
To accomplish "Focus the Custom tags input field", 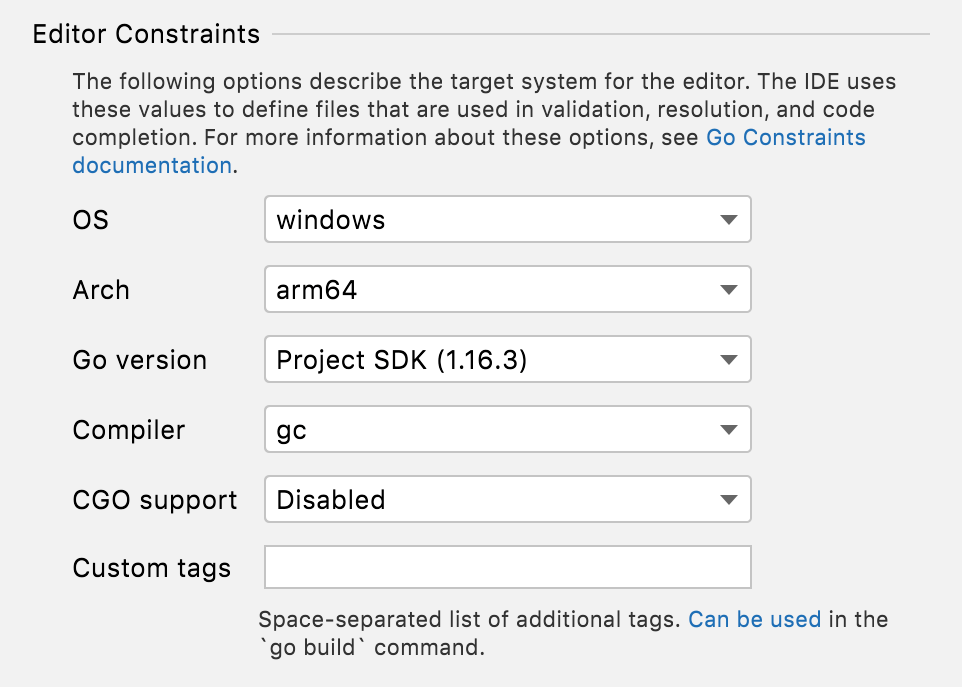I will [x=508, y=567].
